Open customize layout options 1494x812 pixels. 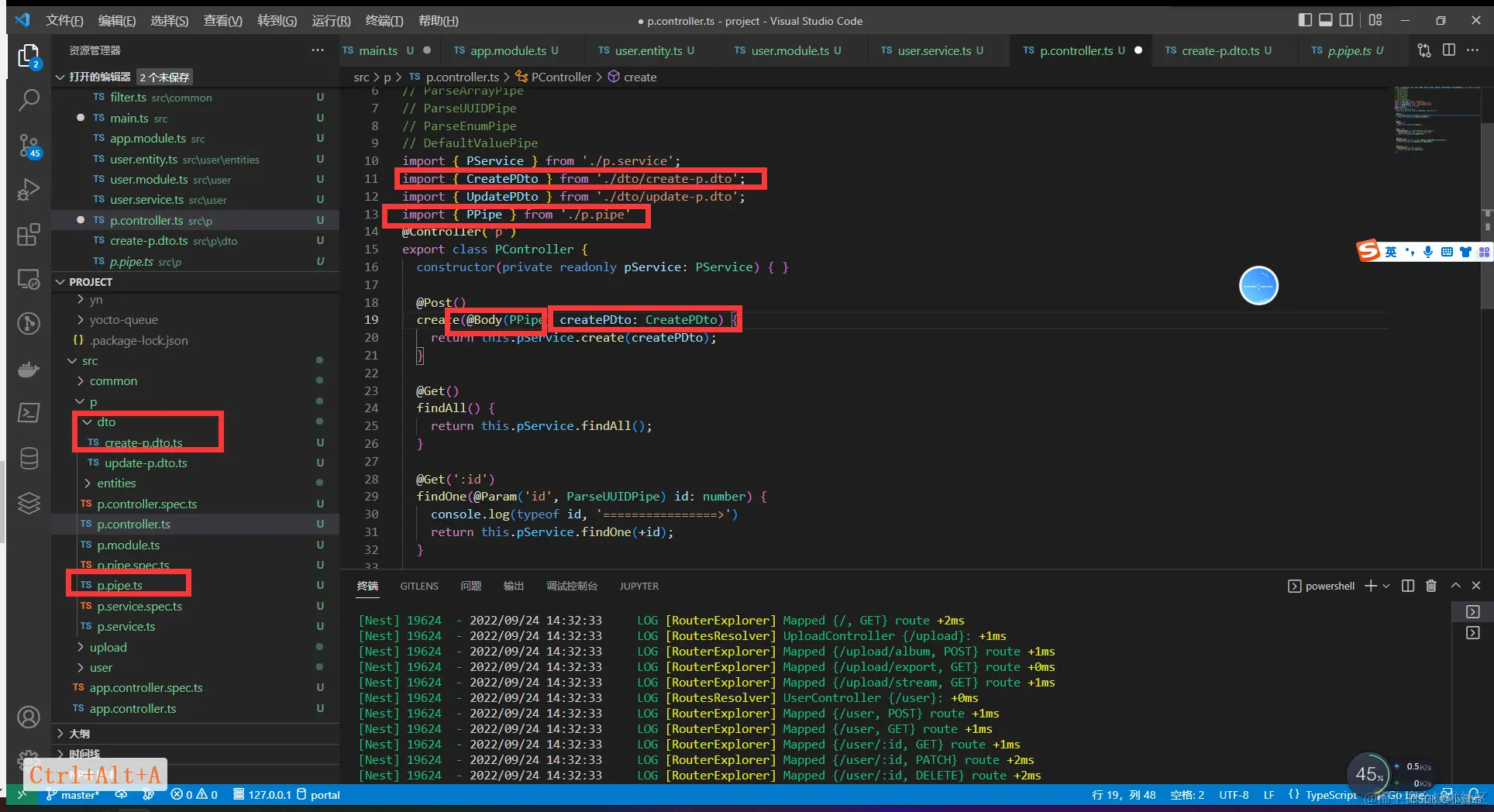point(1375,20)
